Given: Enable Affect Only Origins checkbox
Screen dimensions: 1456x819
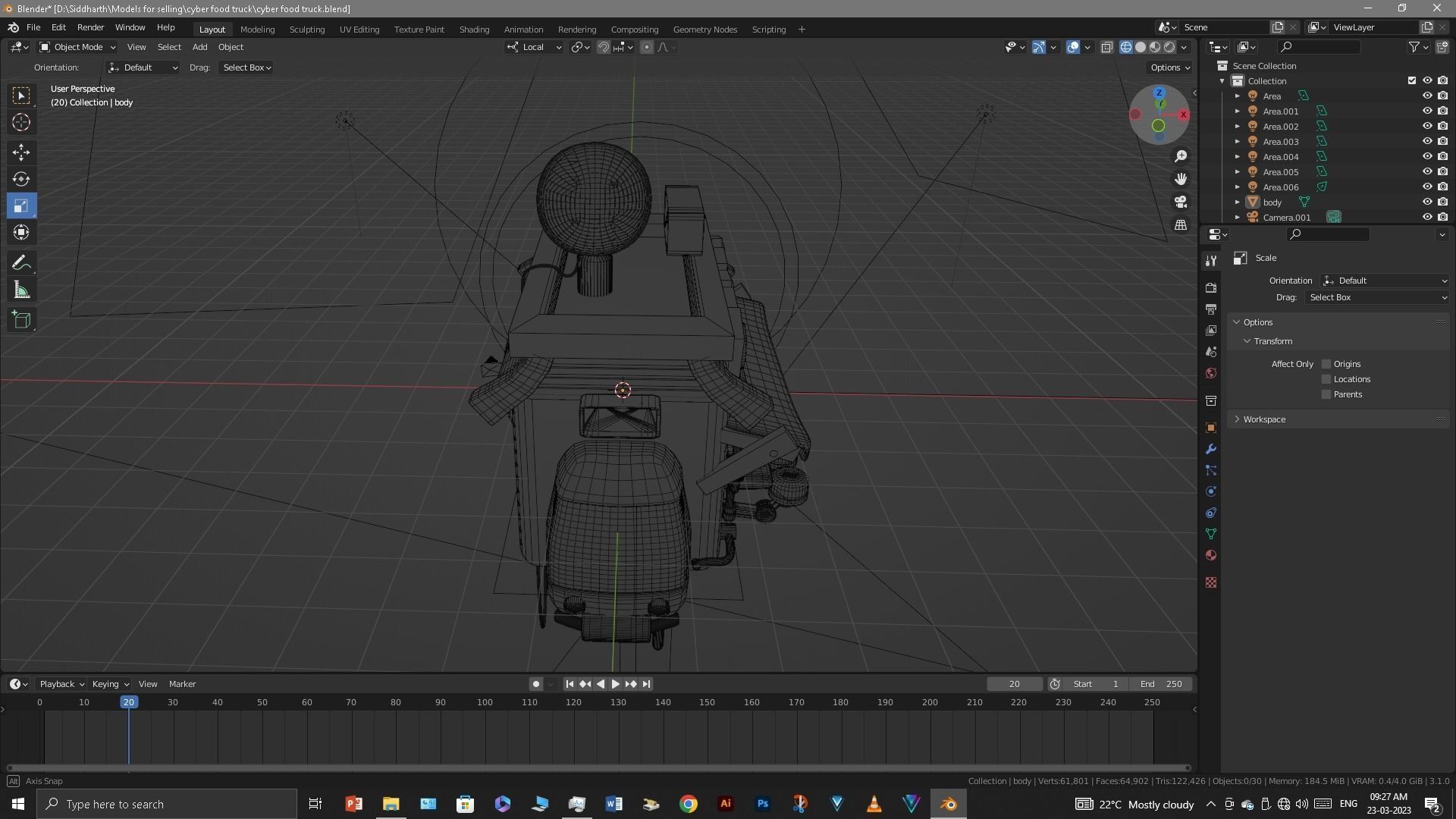Looking at the screenshot, I should [1326, 364].
